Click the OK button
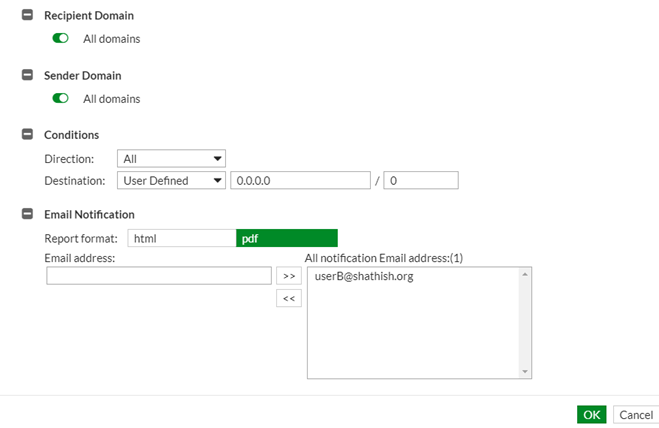 tap(591, 414)
